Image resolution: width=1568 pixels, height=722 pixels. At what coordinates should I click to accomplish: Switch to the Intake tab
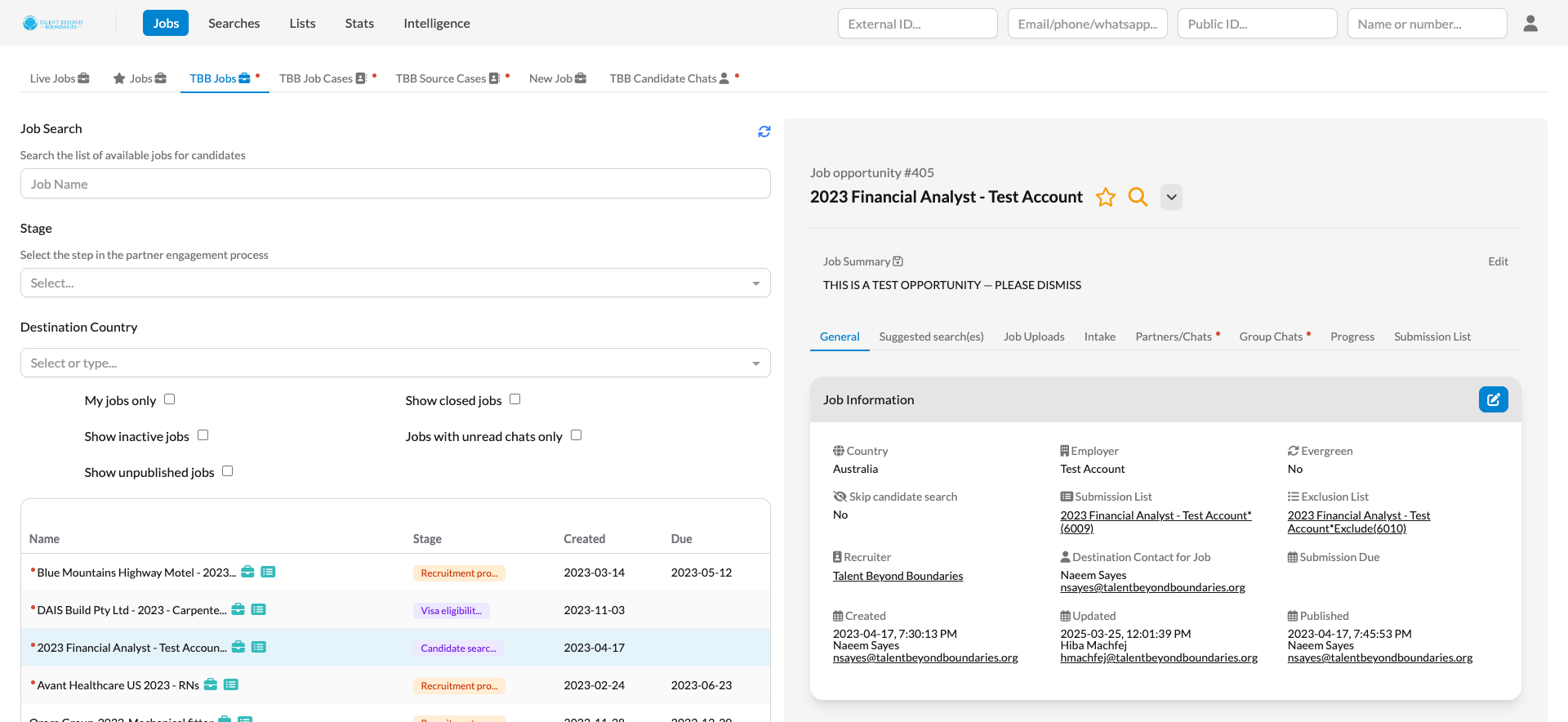(1099, 336)
